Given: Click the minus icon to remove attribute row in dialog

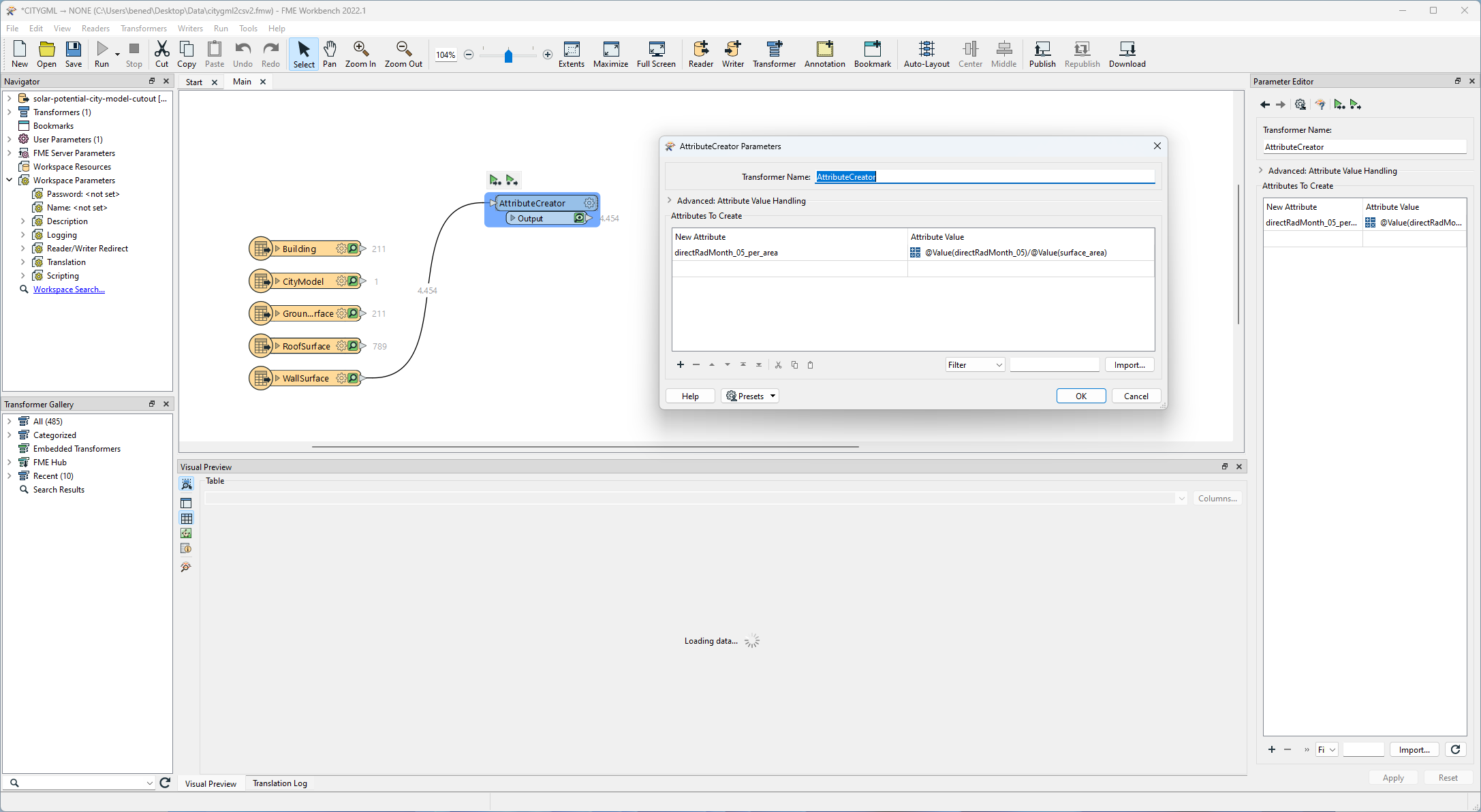Looking at the screenshot, I should (696, 365).
